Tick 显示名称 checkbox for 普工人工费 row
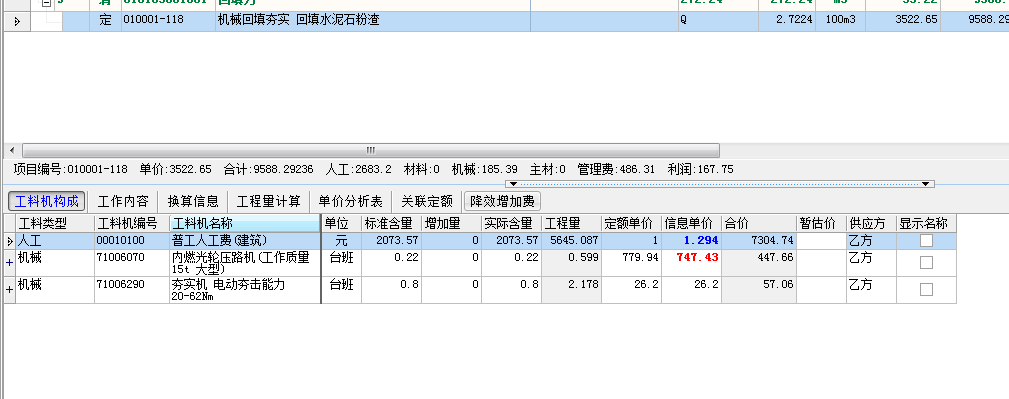The image size is (1009, 399). pos(926,241)
